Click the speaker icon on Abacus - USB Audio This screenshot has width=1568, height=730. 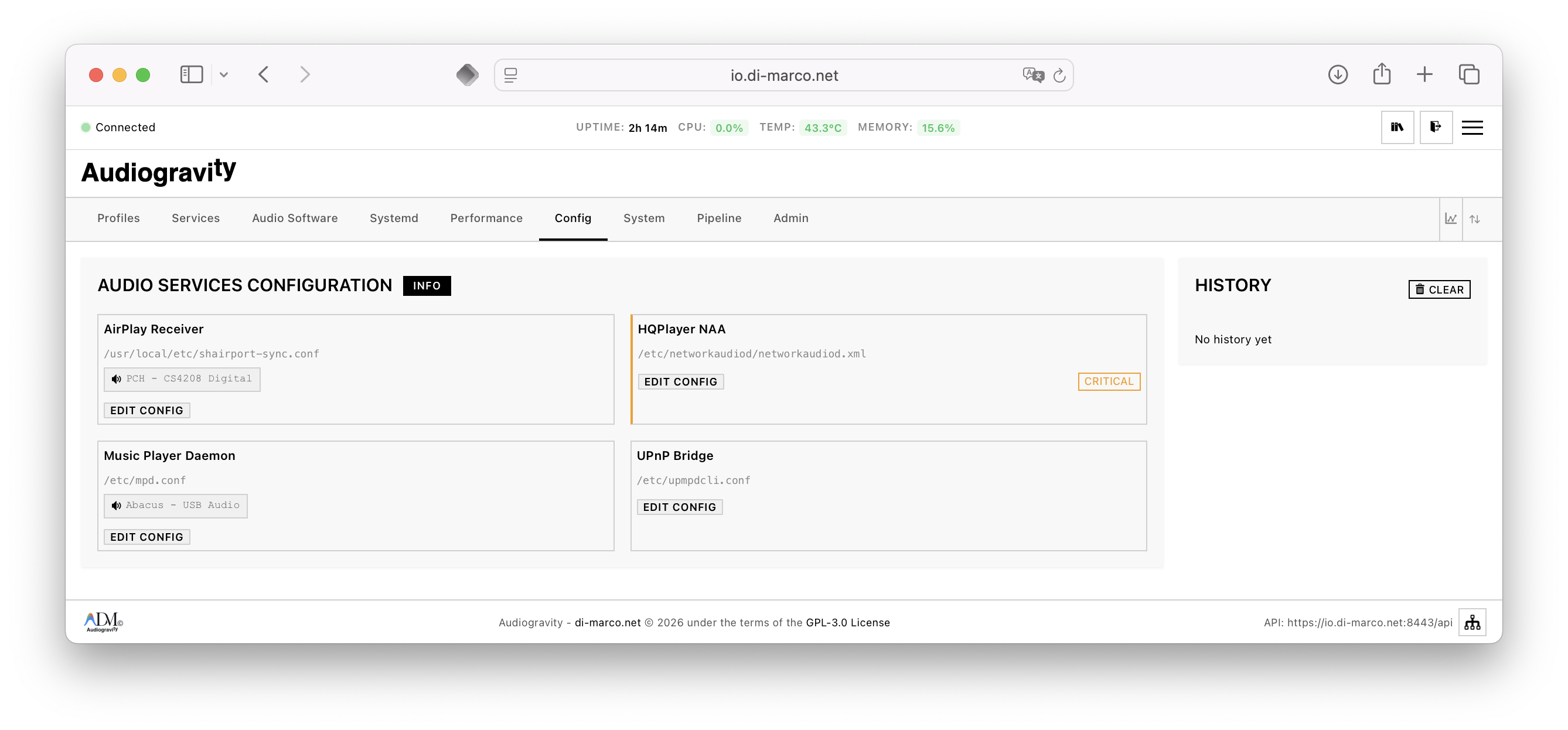(116, 506)
